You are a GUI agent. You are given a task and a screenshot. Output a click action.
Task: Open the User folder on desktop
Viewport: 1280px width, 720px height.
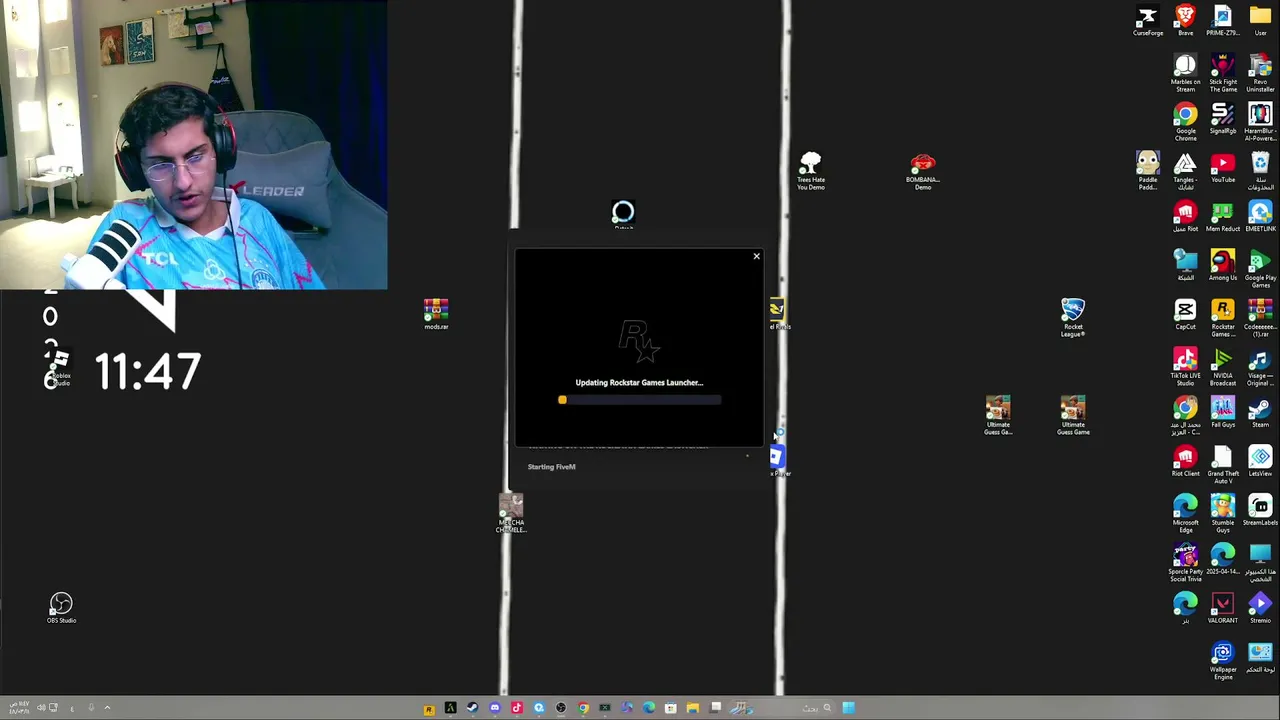[x=1260, y=22]
